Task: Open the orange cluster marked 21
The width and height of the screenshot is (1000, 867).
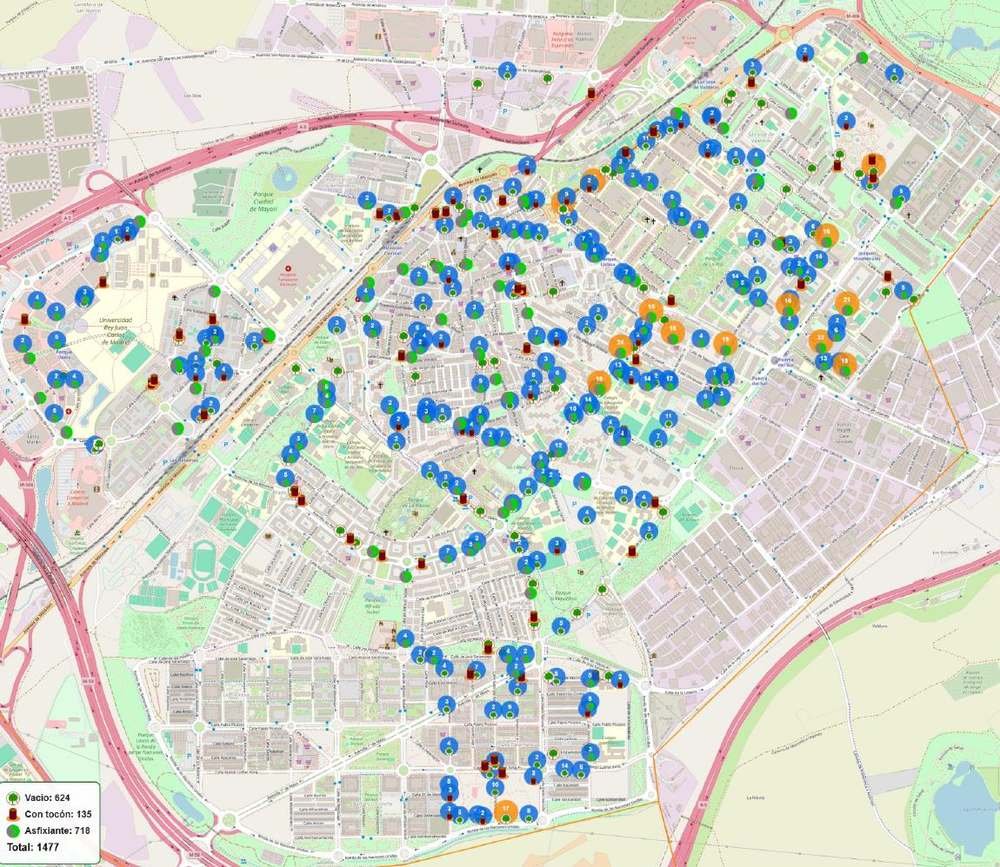Action: pyautogui.click(x=846, y=301)
